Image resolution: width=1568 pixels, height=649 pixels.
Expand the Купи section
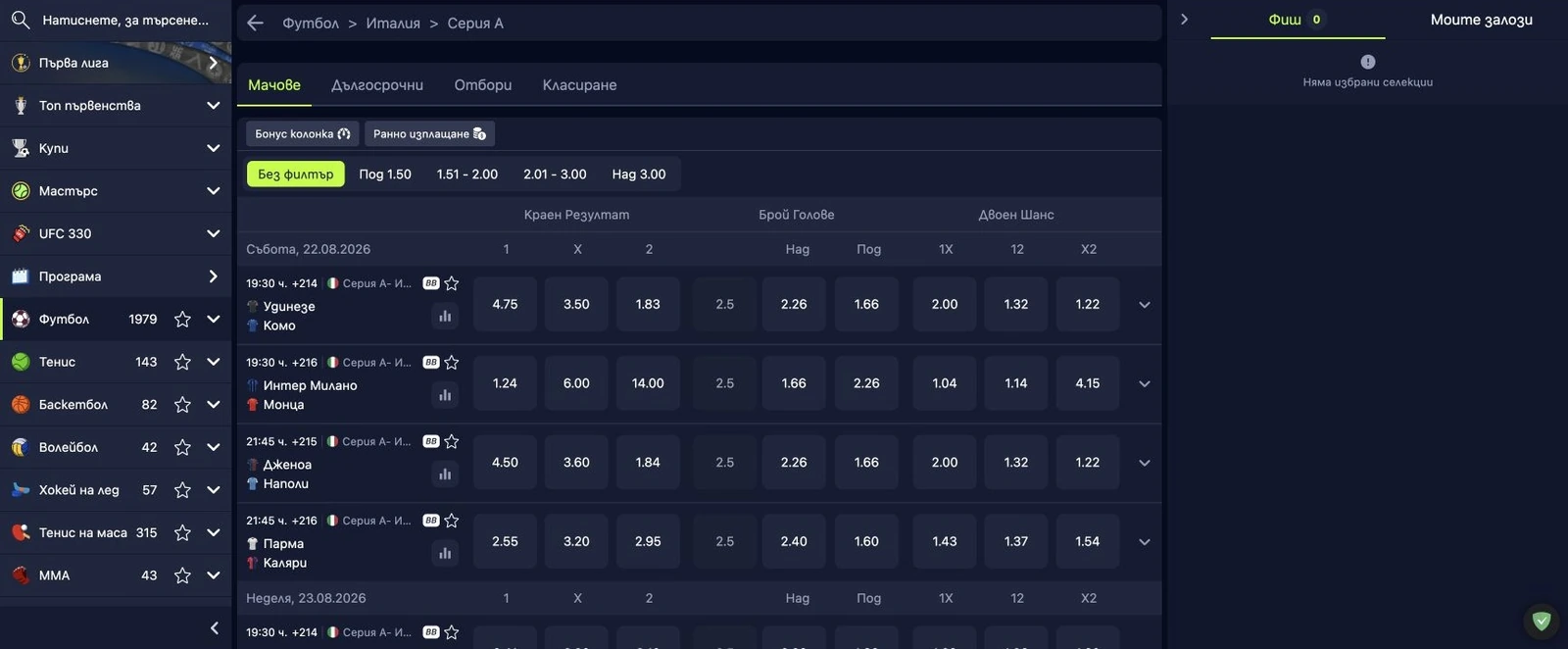(214, 148)
